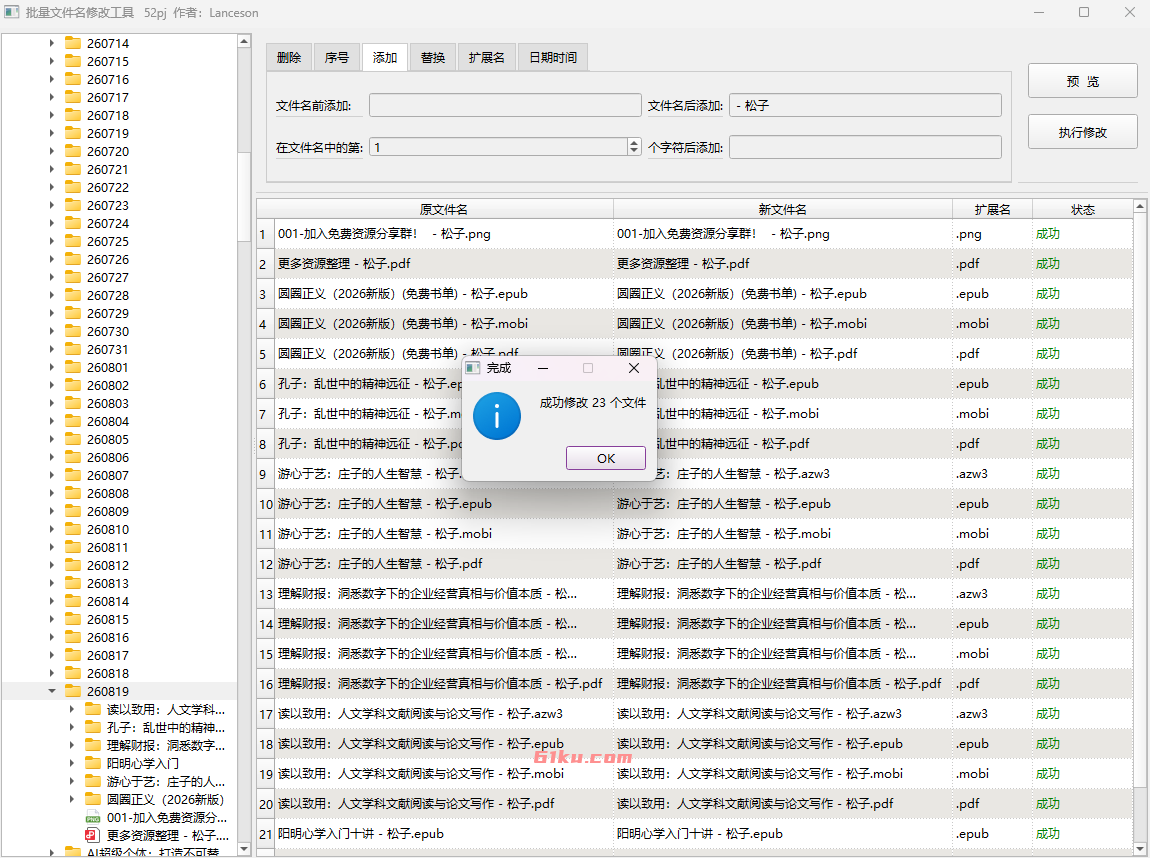
Task: Decrease the character position spinner value
Action: tap(634, 151)
